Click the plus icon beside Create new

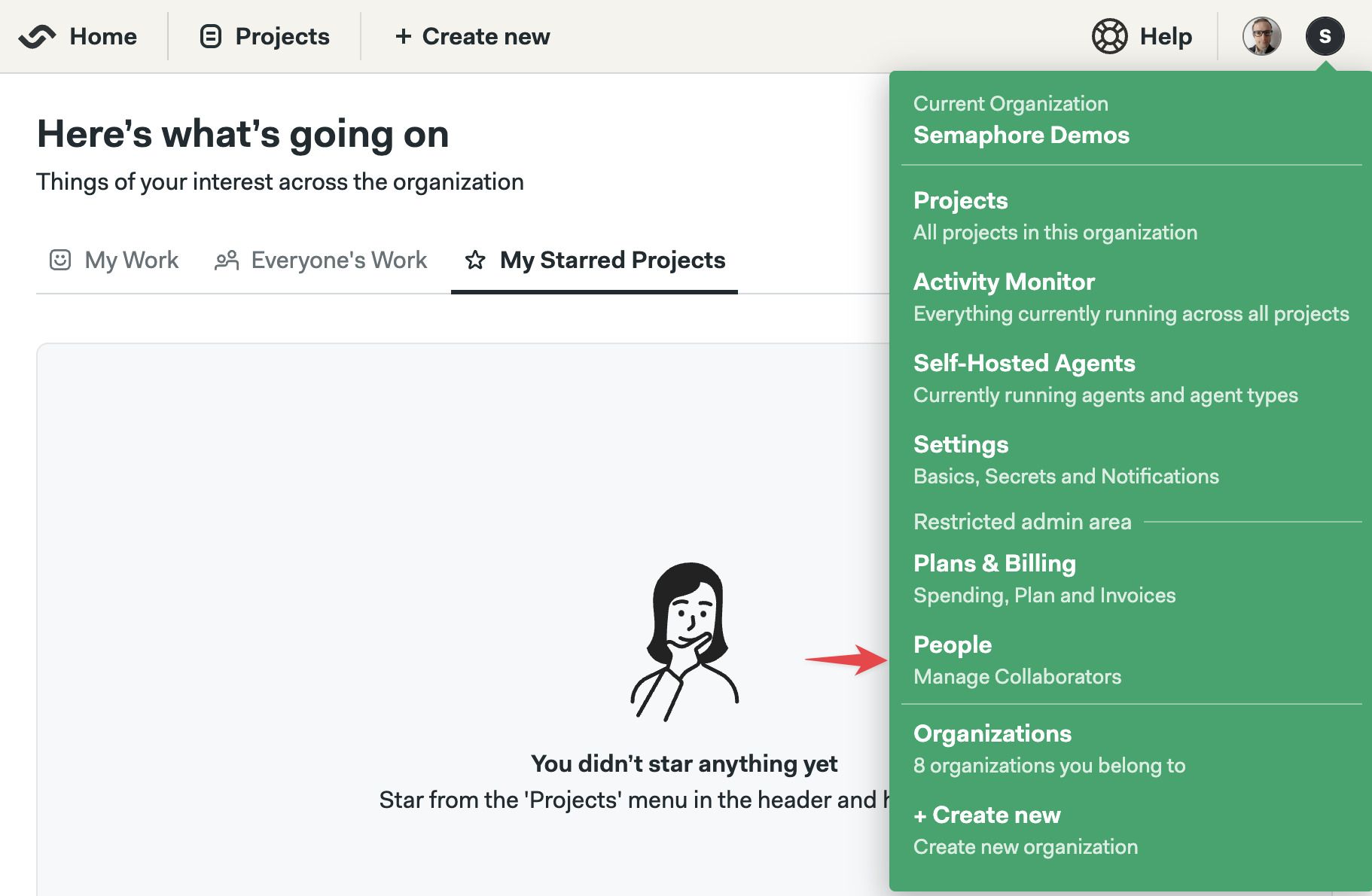click(x=404, y=36)
